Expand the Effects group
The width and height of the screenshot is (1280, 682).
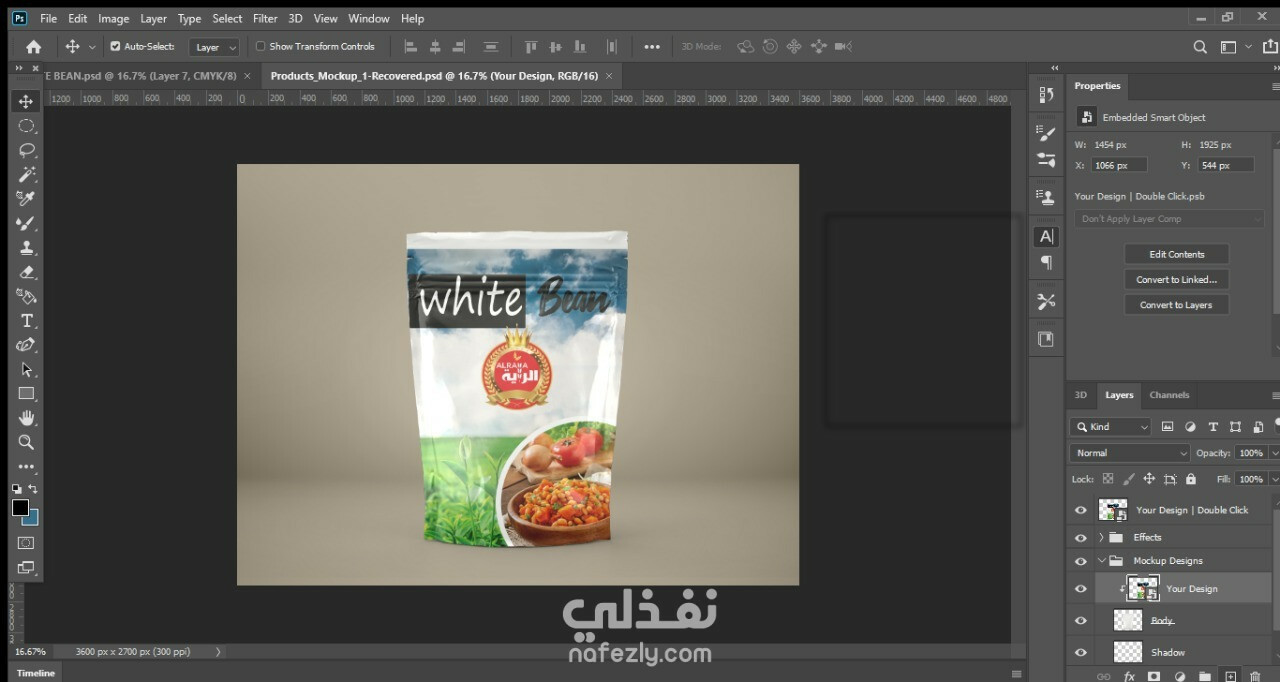tap(1101, 537)
